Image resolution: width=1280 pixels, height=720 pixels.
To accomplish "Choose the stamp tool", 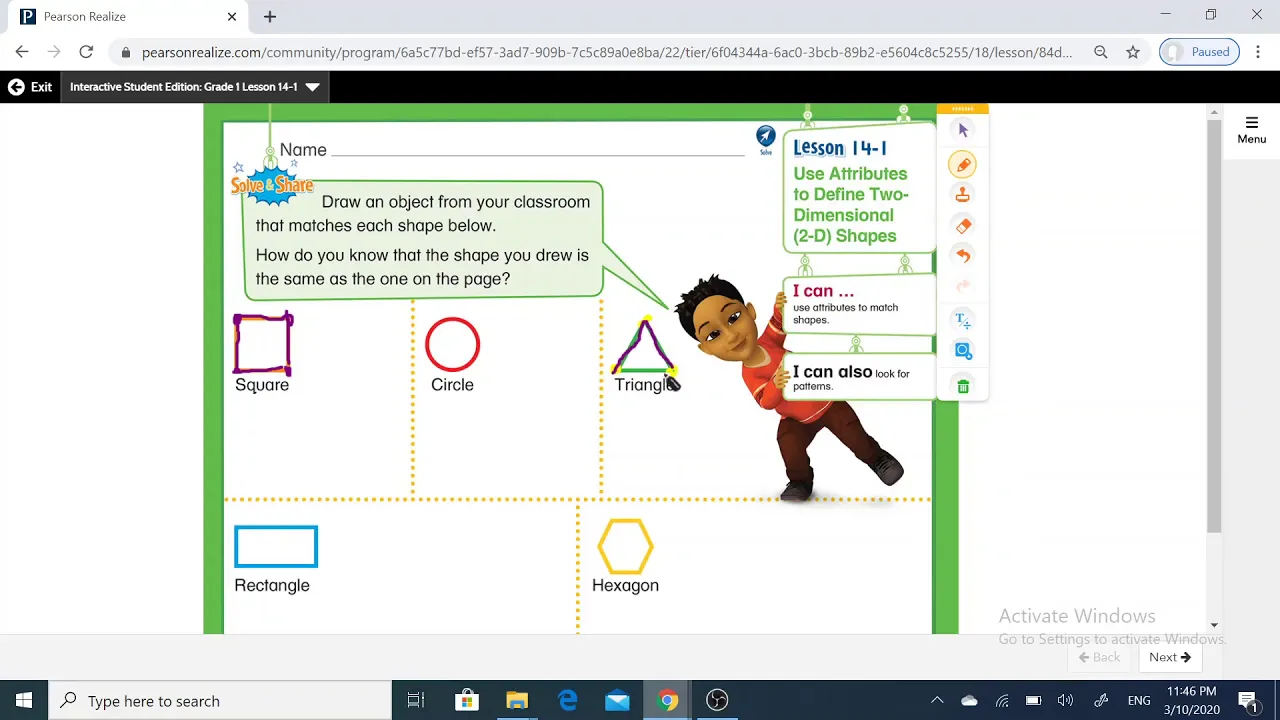I will coord(963,195).
